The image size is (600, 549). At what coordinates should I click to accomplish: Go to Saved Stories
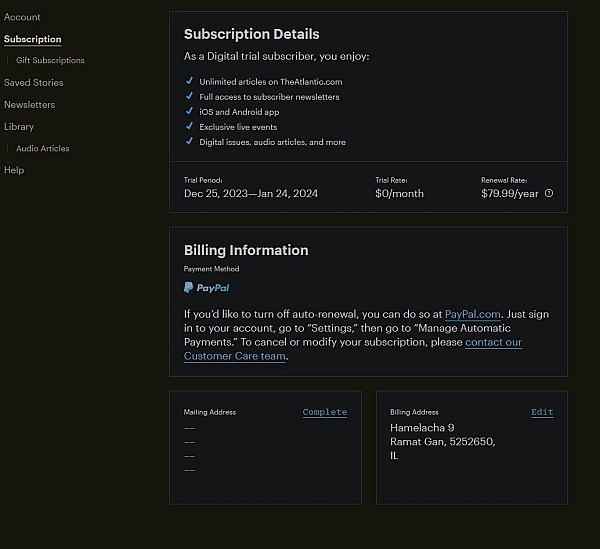(x=34, y=83)
